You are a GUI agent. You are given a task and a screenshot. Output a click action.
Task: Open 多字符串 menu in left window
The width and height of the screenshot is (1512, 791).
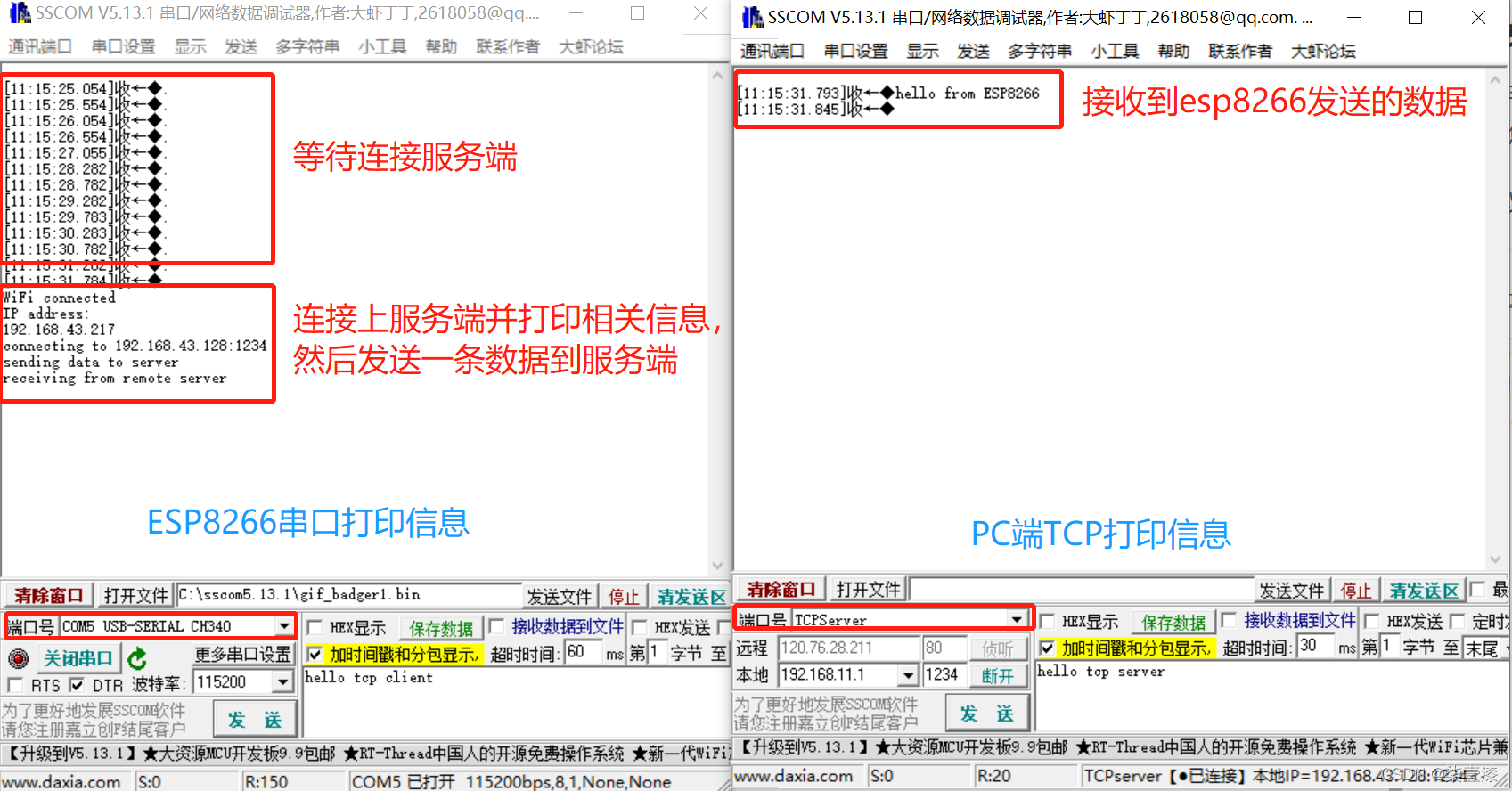point(307,46)
